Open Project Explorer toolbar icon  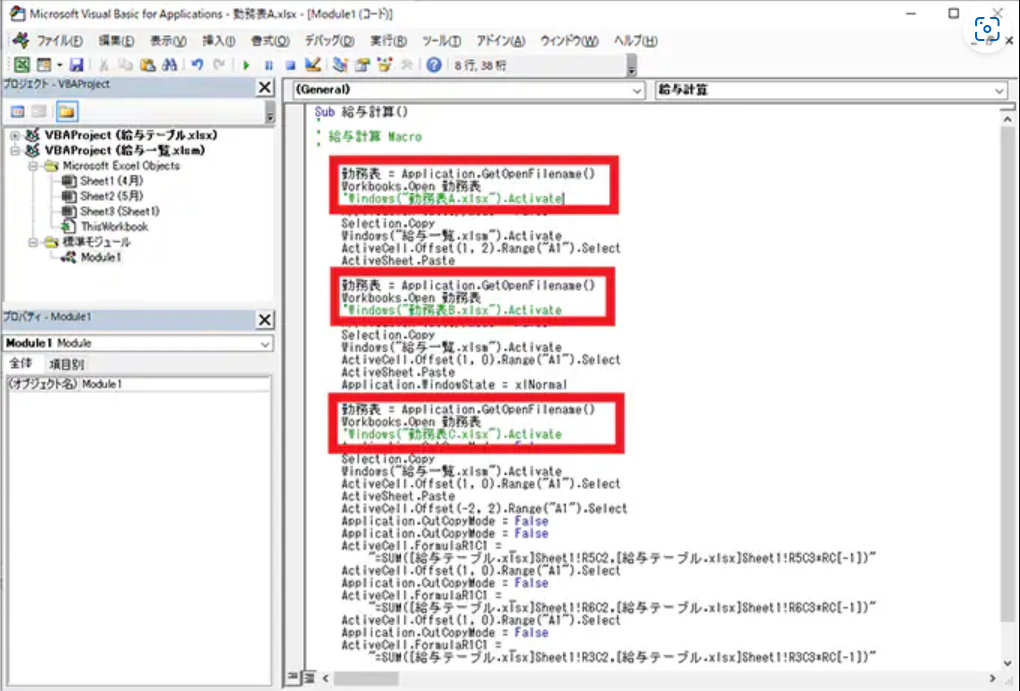(x=340, y=64)
